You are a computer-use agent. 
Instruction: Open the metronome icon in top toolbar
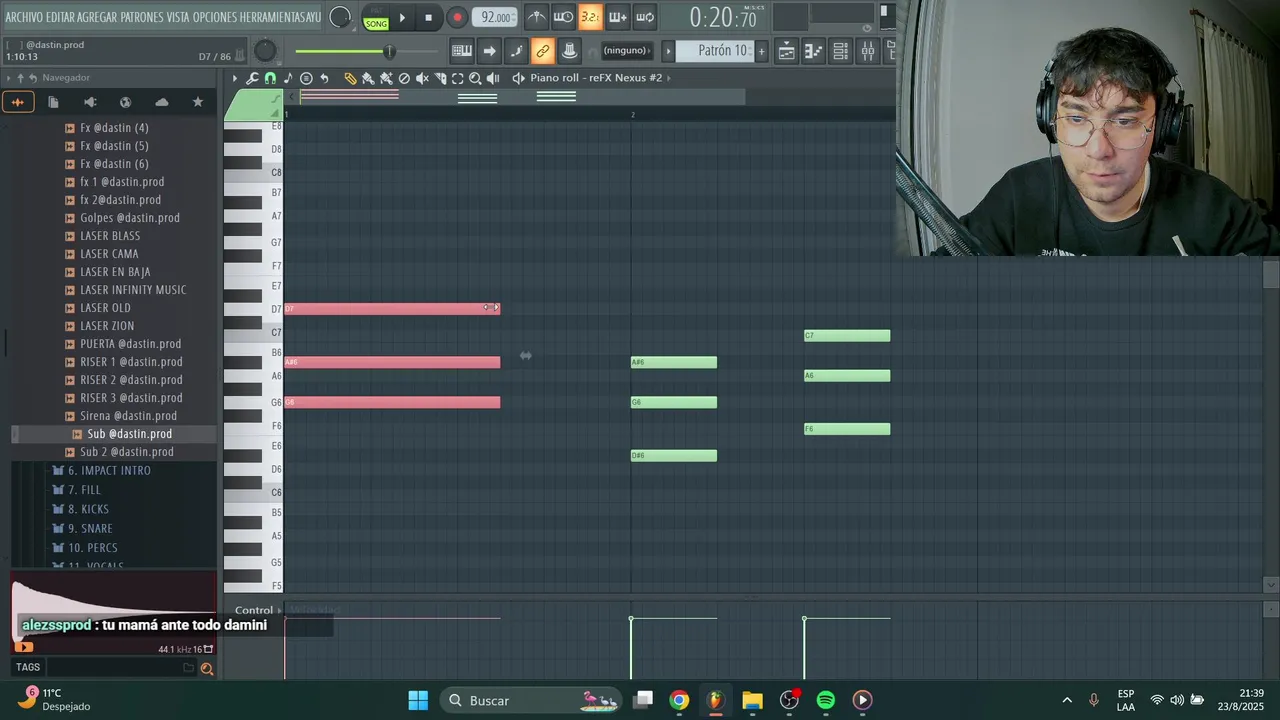coord(537,17)
